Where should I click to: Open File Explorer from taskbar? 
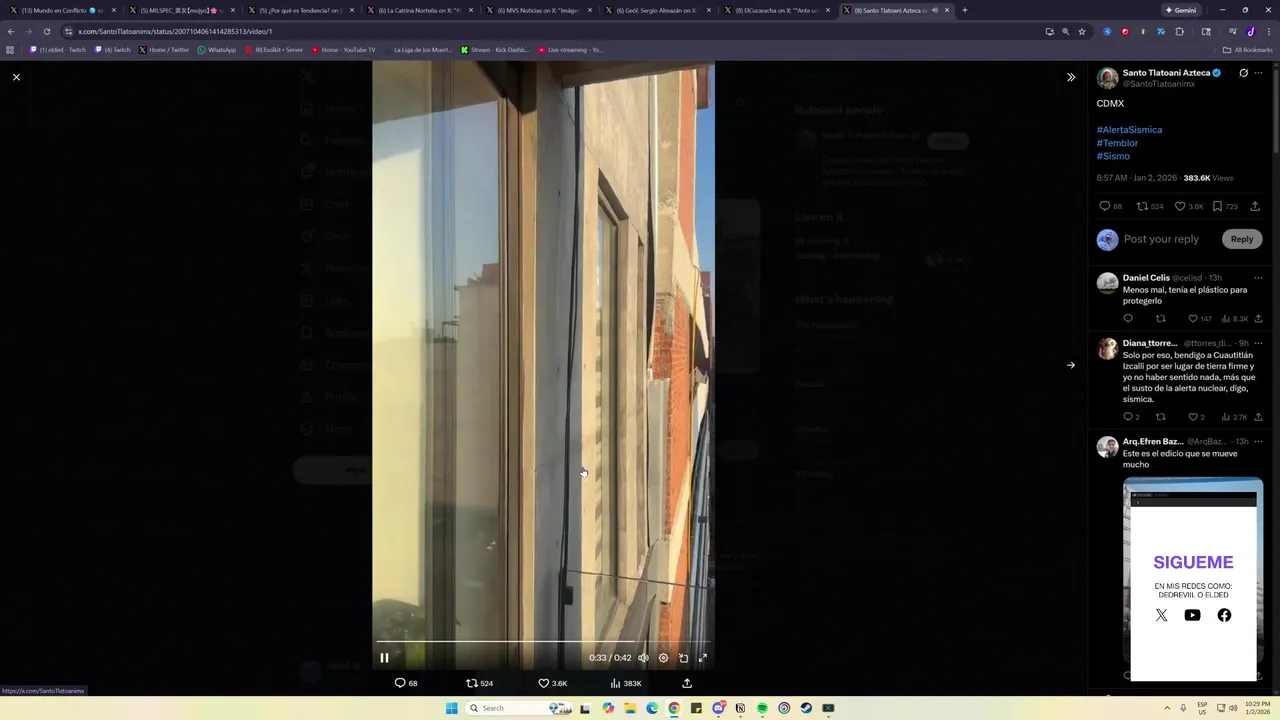[630, 708]
